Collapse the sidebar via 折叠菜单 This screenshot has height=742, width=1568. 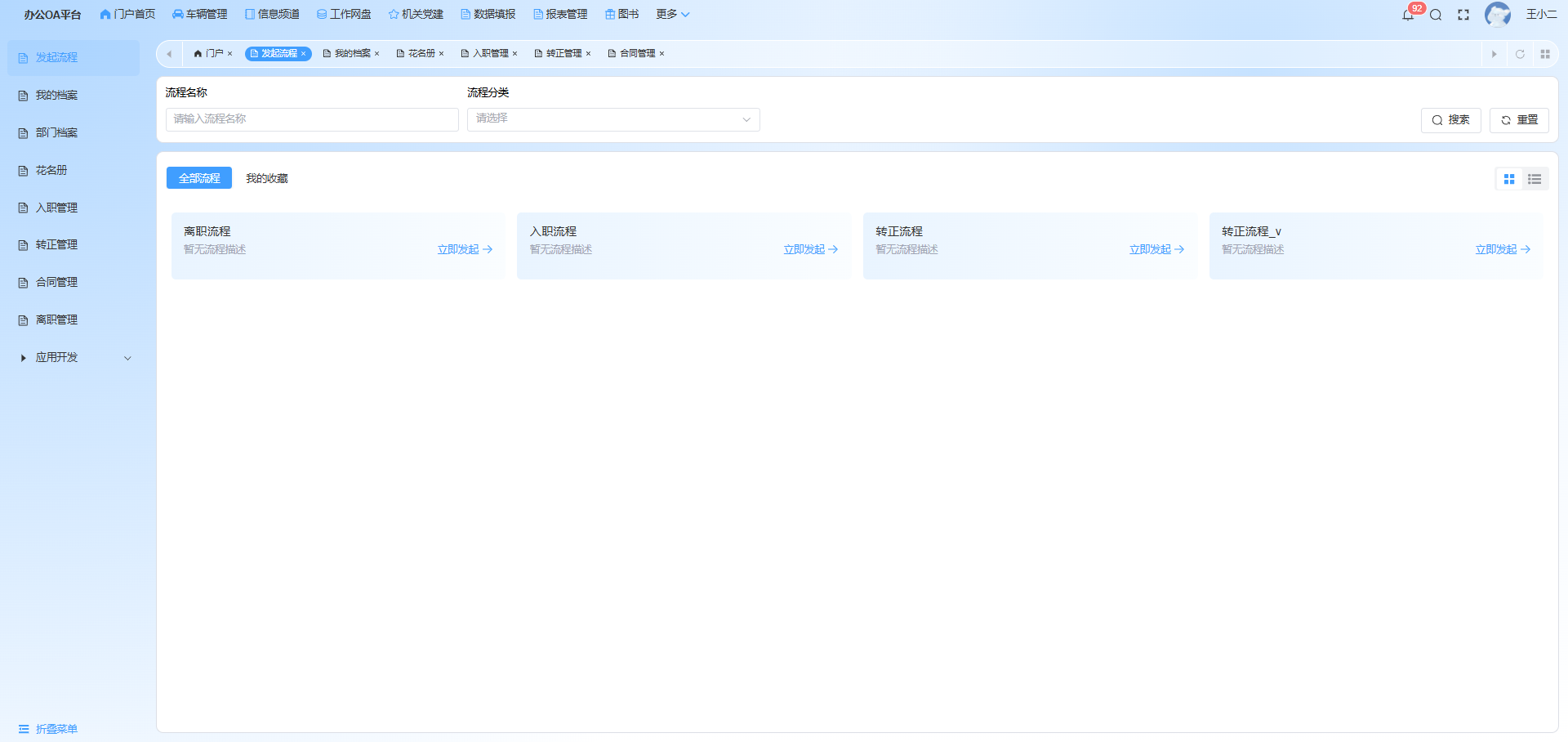pyautogui.click(x=47, y=729)
